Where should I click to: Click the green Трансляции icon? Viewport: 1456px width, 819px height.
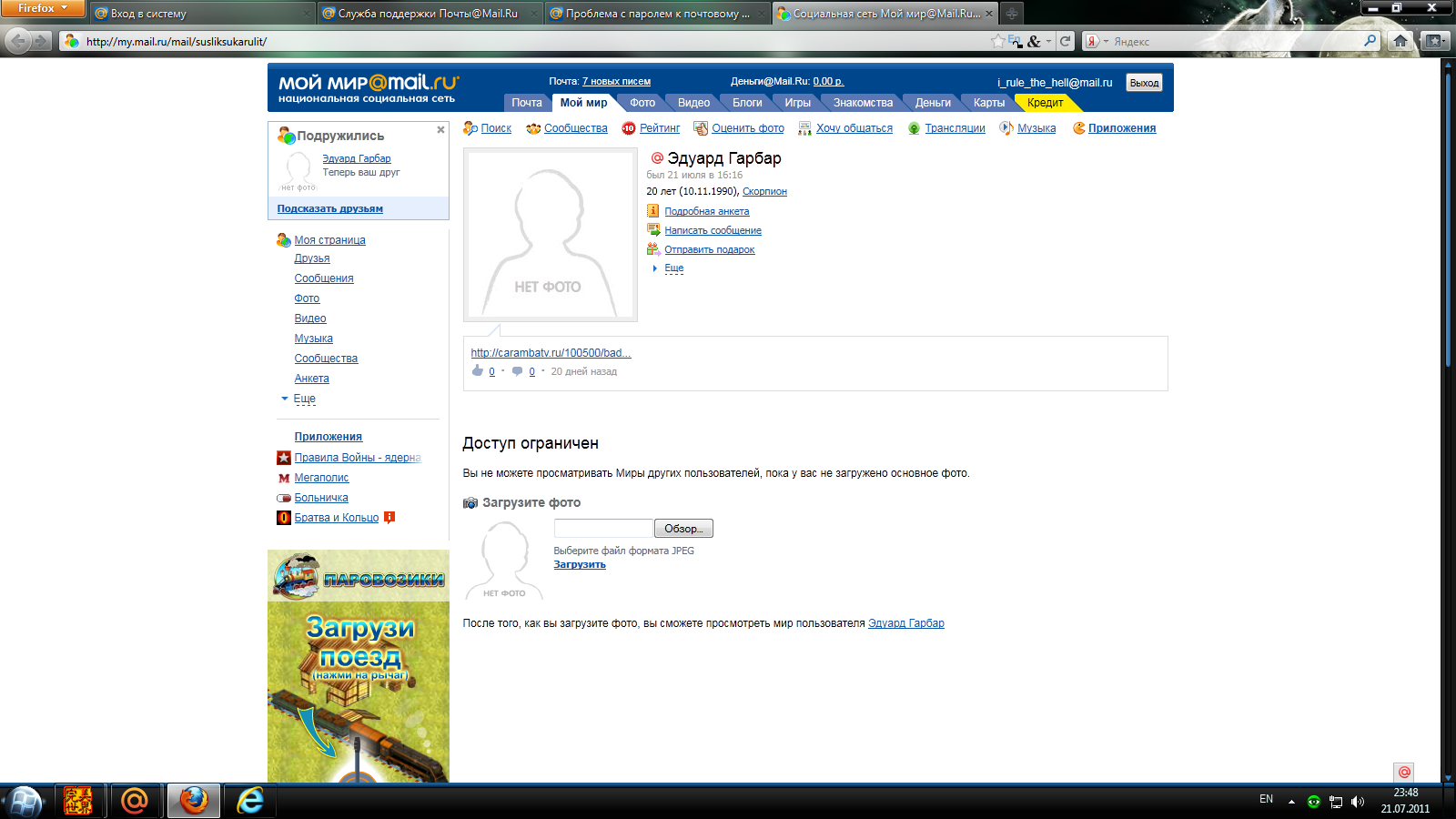coord(914,128)
